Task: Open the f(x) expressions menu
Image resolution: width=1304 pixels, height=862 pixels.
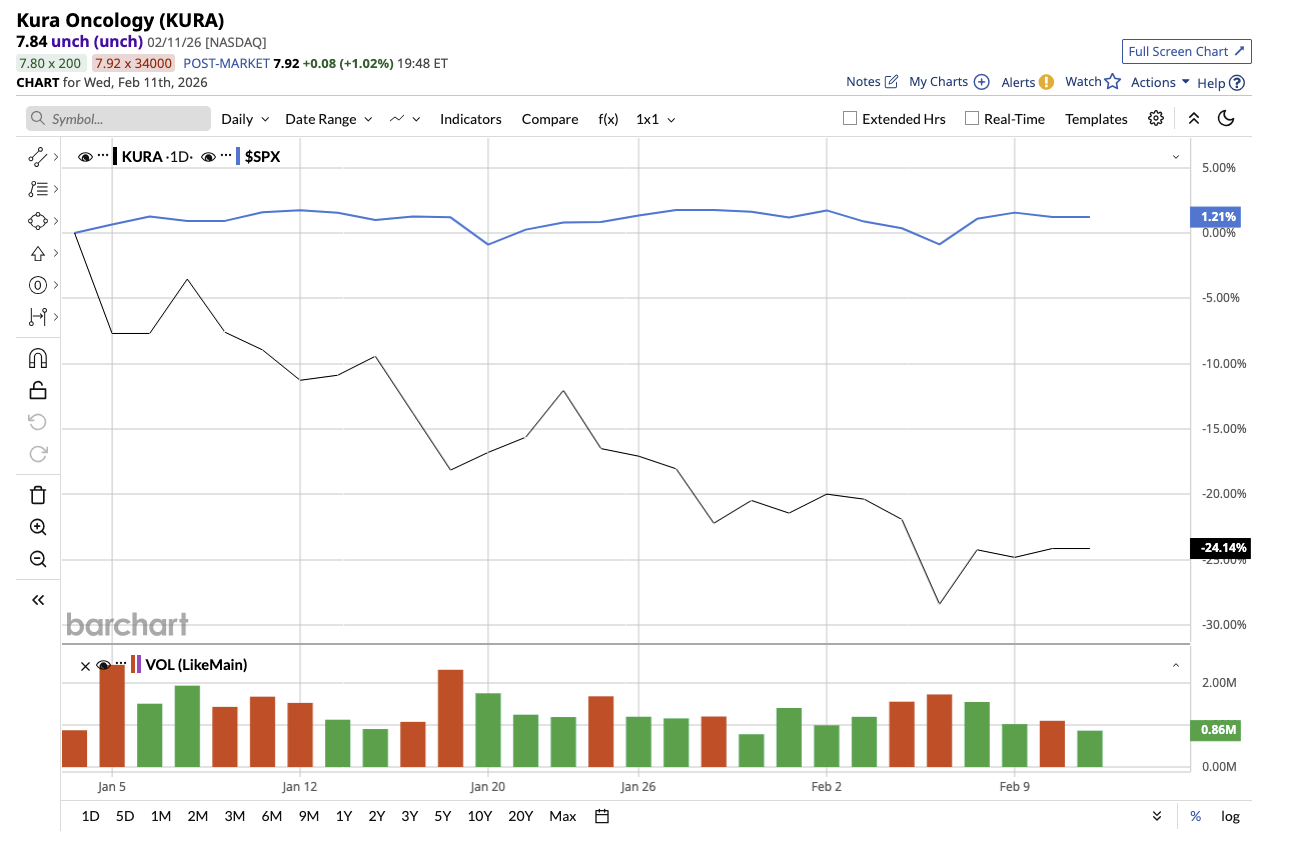Action: [x=608, y=119]
